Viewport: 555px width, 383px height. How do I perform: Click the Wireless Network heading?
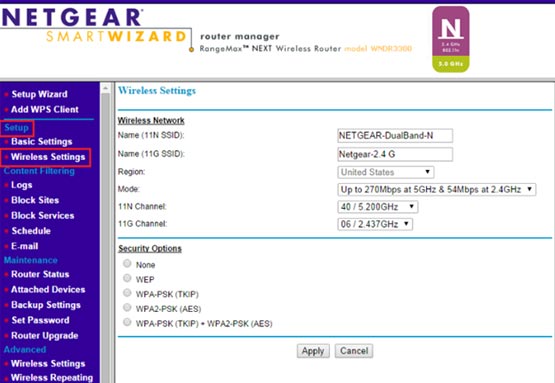(151, 120)
